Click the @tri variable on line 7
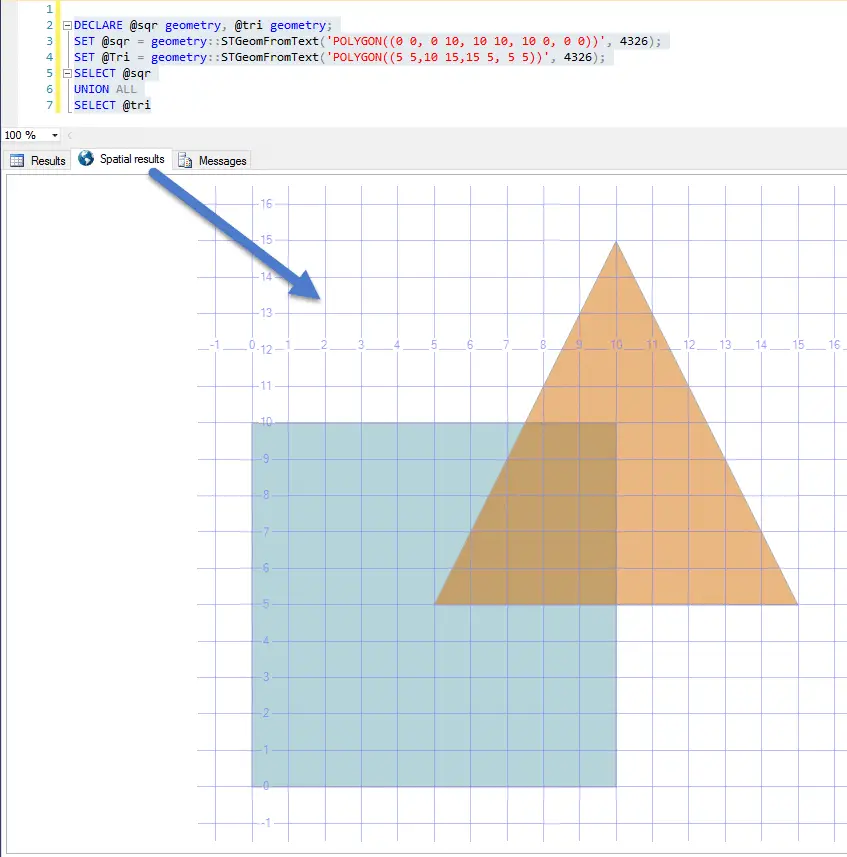Screen dimensions: 847x857 [137, 105]
